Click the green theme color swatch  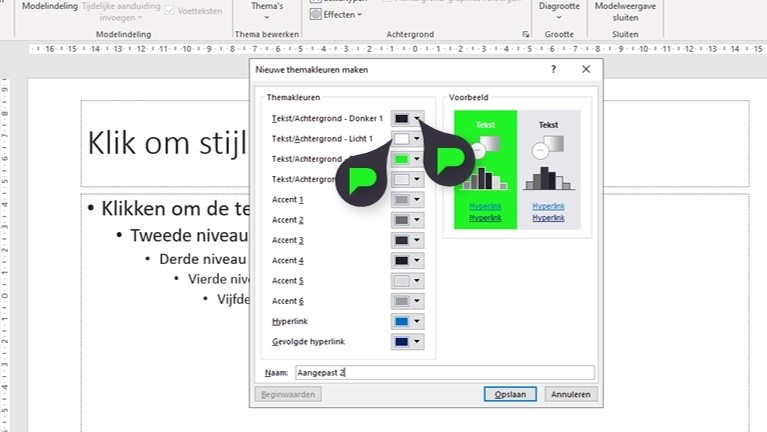pyautogui.click(x=402, y=159)
